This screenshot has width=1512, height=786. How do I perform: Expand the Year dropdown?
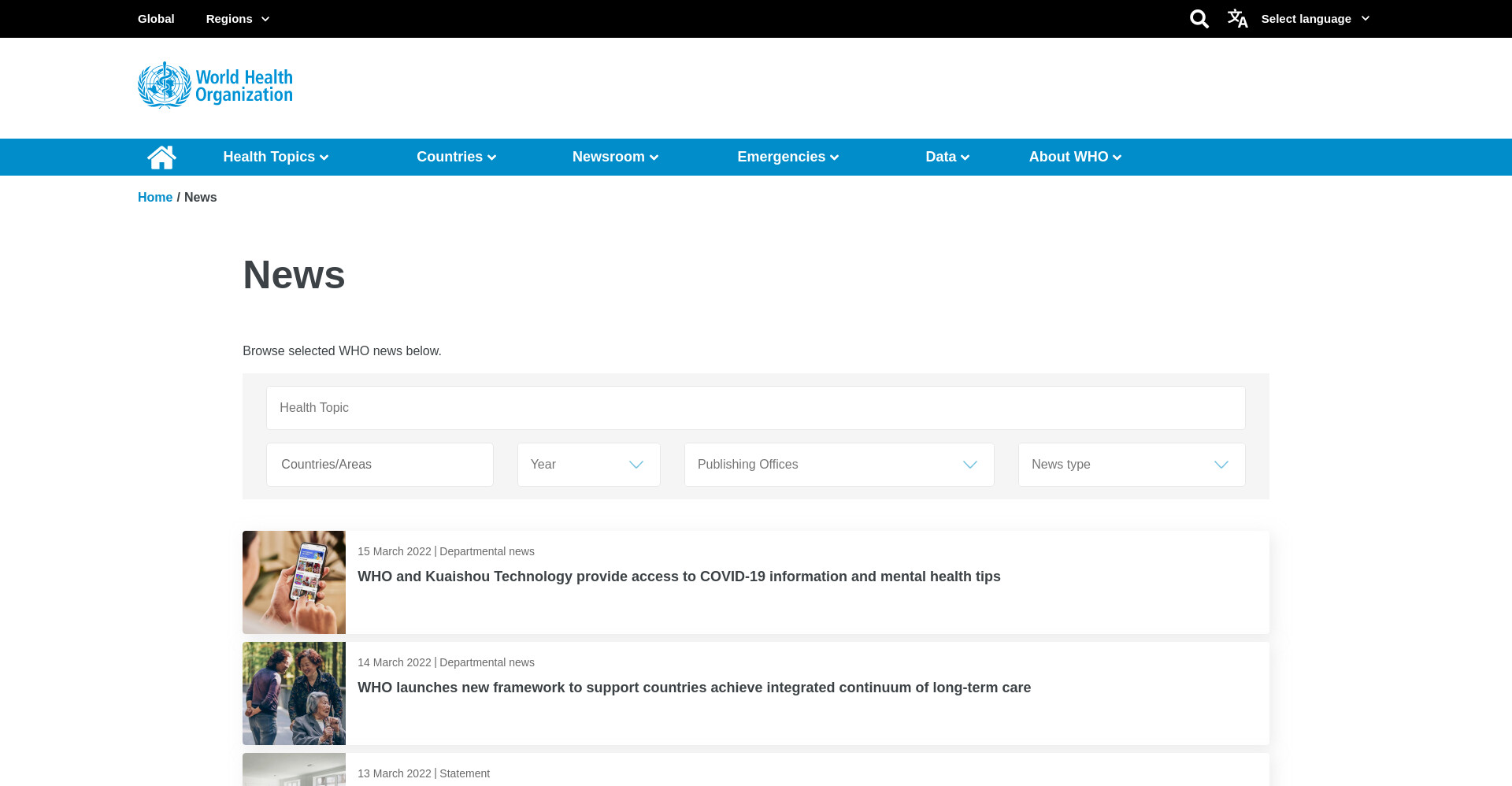tap(589, 465)
